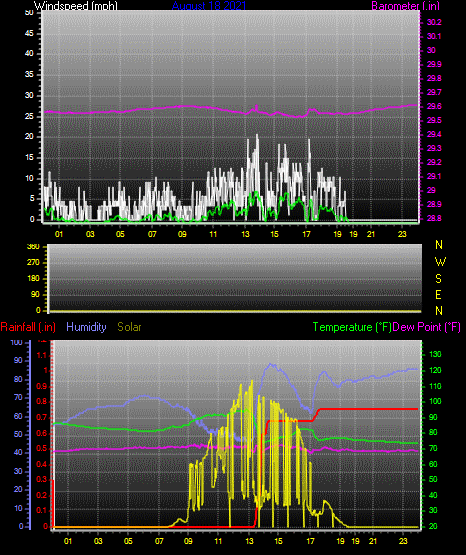Click temperature axis value 80
Screen dimensions: 466x555
click(433, 433)
